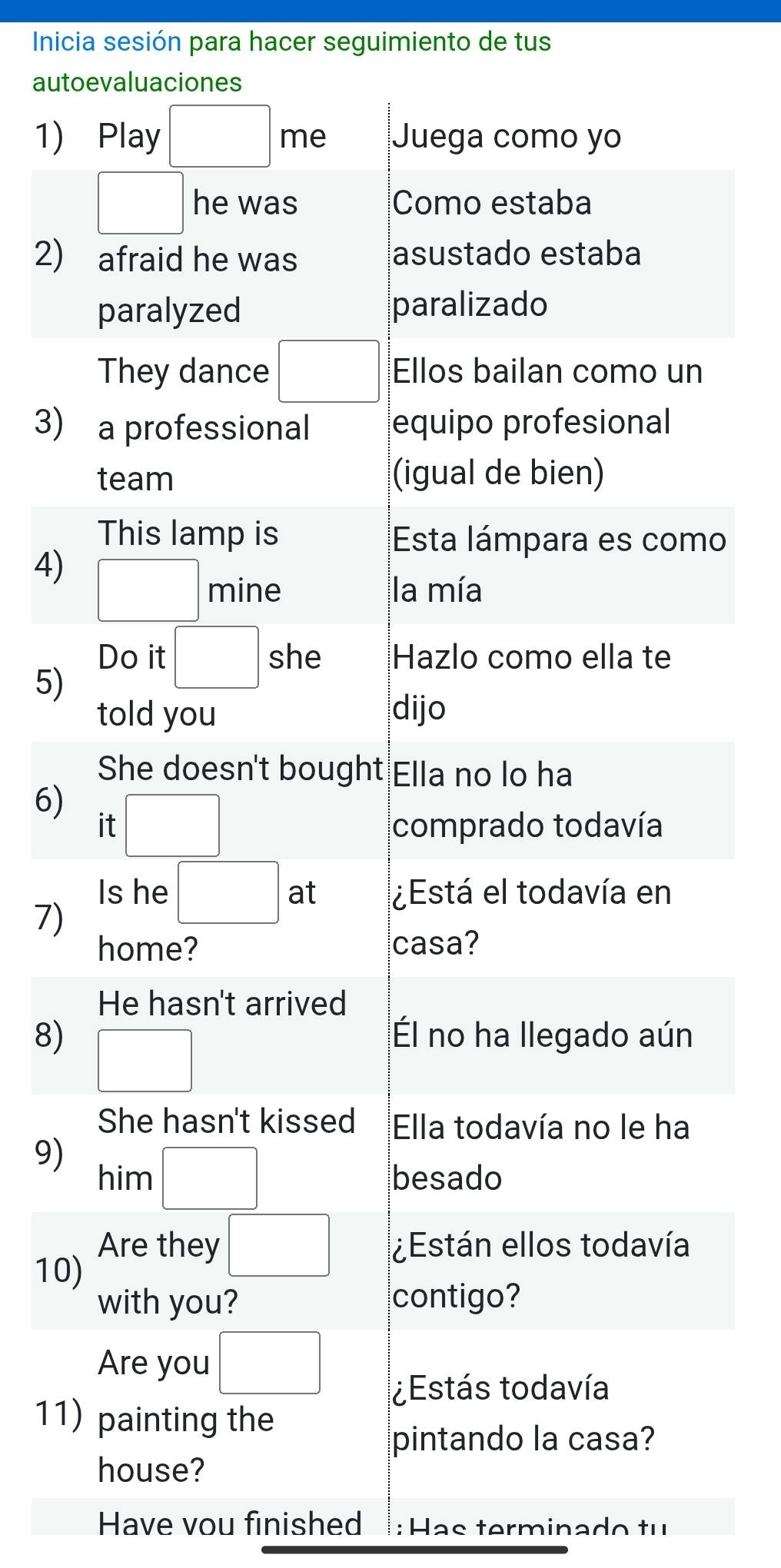Select the blank under 'He hasn't arrived'
The image size is (781, 1568).
pyautogui.click(x=145, y=1061)
